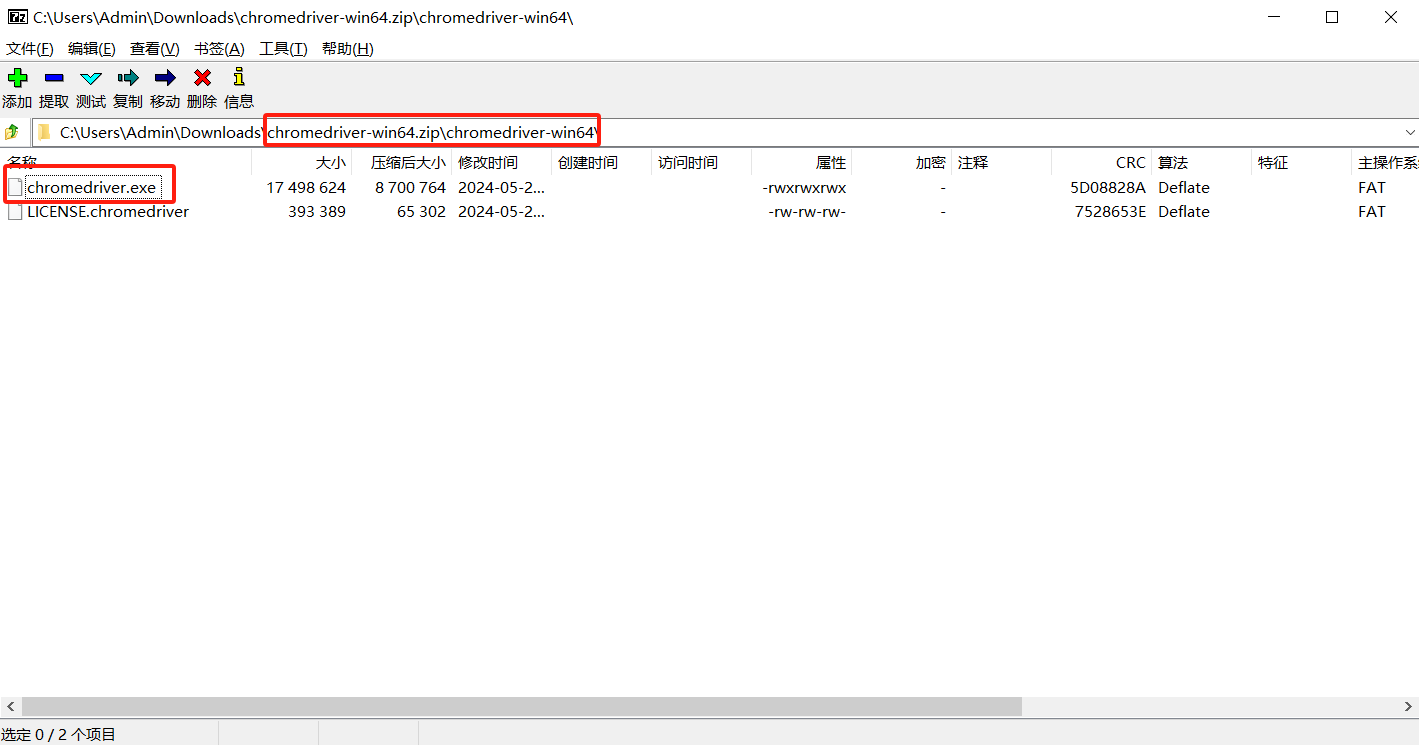Image resolution: width=1419 pixels, height=745 pixels.
Task: Select the LICENSE.chromedriver file name
Action: tap(108, 212)
